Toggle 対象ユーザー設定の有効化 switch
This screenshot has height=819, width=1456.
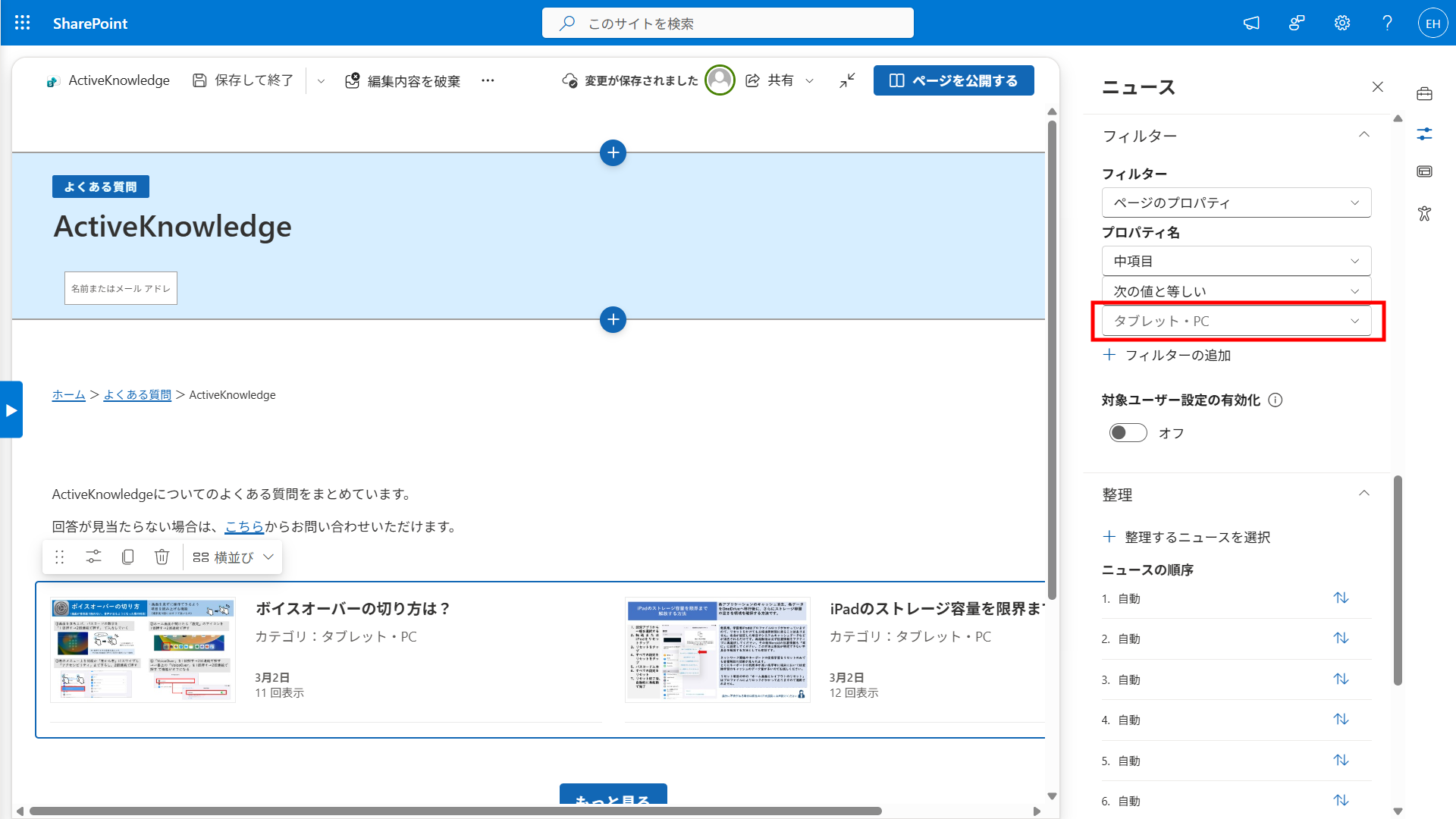click(x=1128, y=433)
